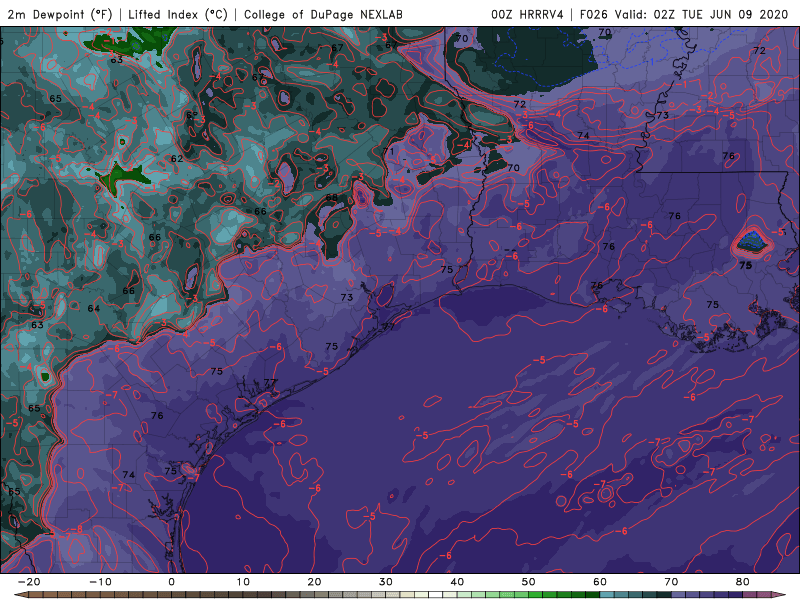Click the '80' color scale label

coord(743,582)
